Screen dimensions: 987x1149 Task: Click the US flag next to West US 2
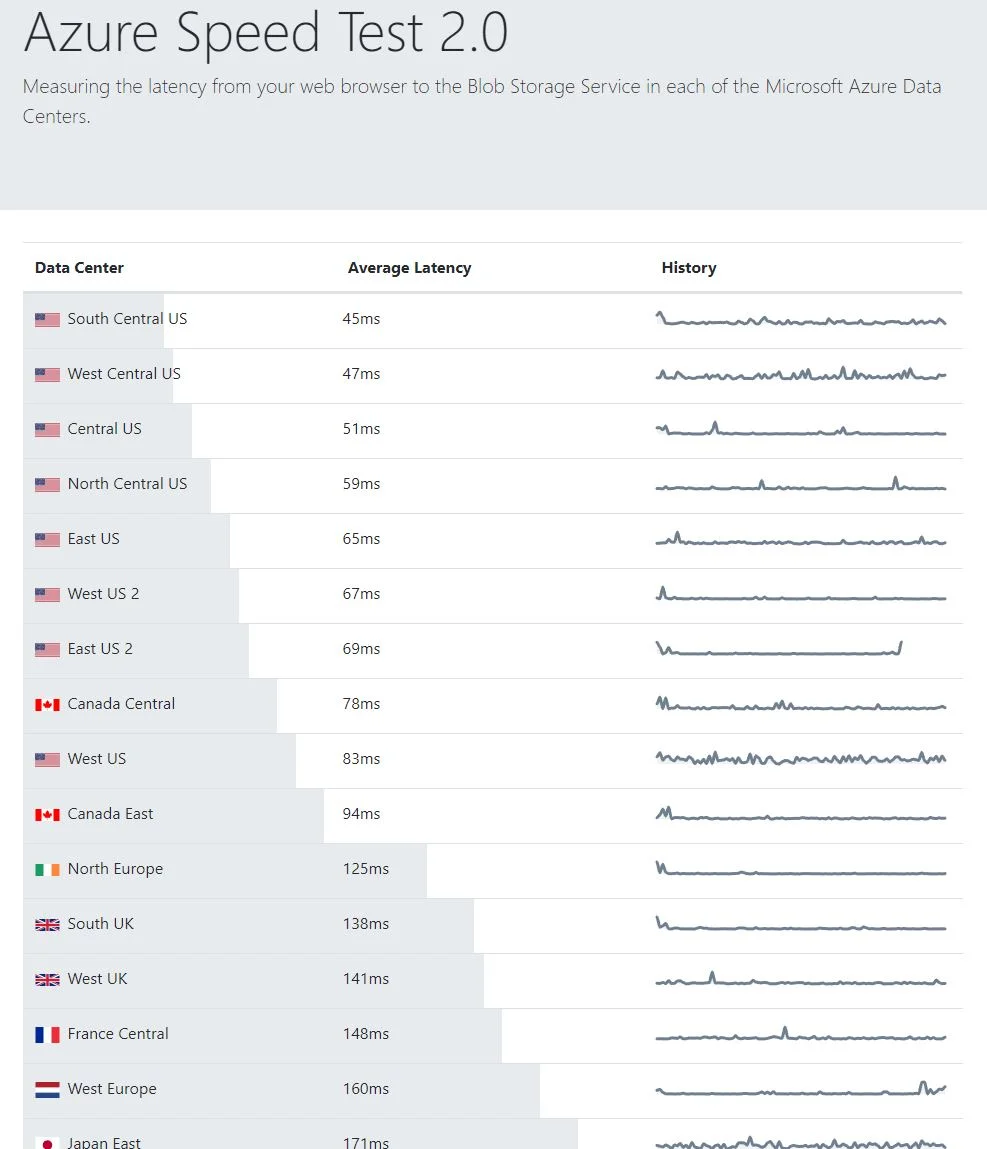point(47,594)
